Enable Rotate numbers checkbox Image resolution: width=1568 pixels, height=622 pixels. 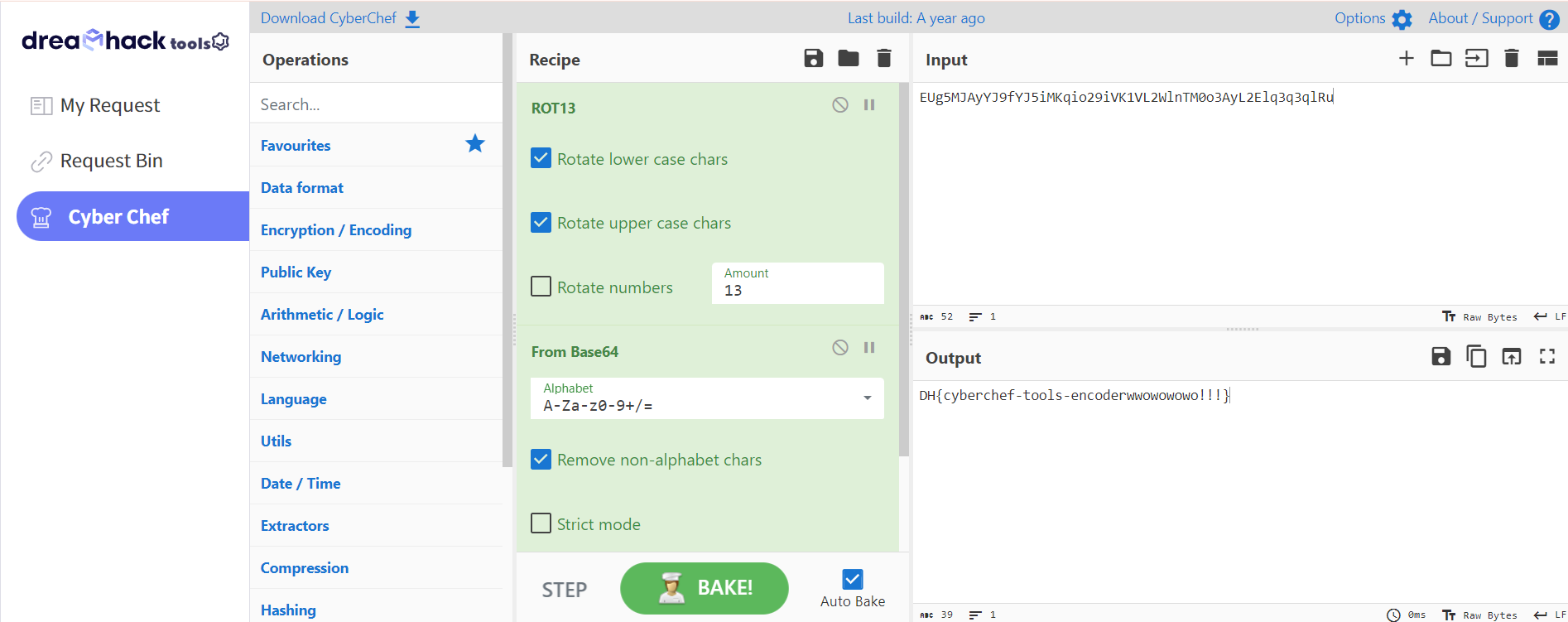point(541,287)
